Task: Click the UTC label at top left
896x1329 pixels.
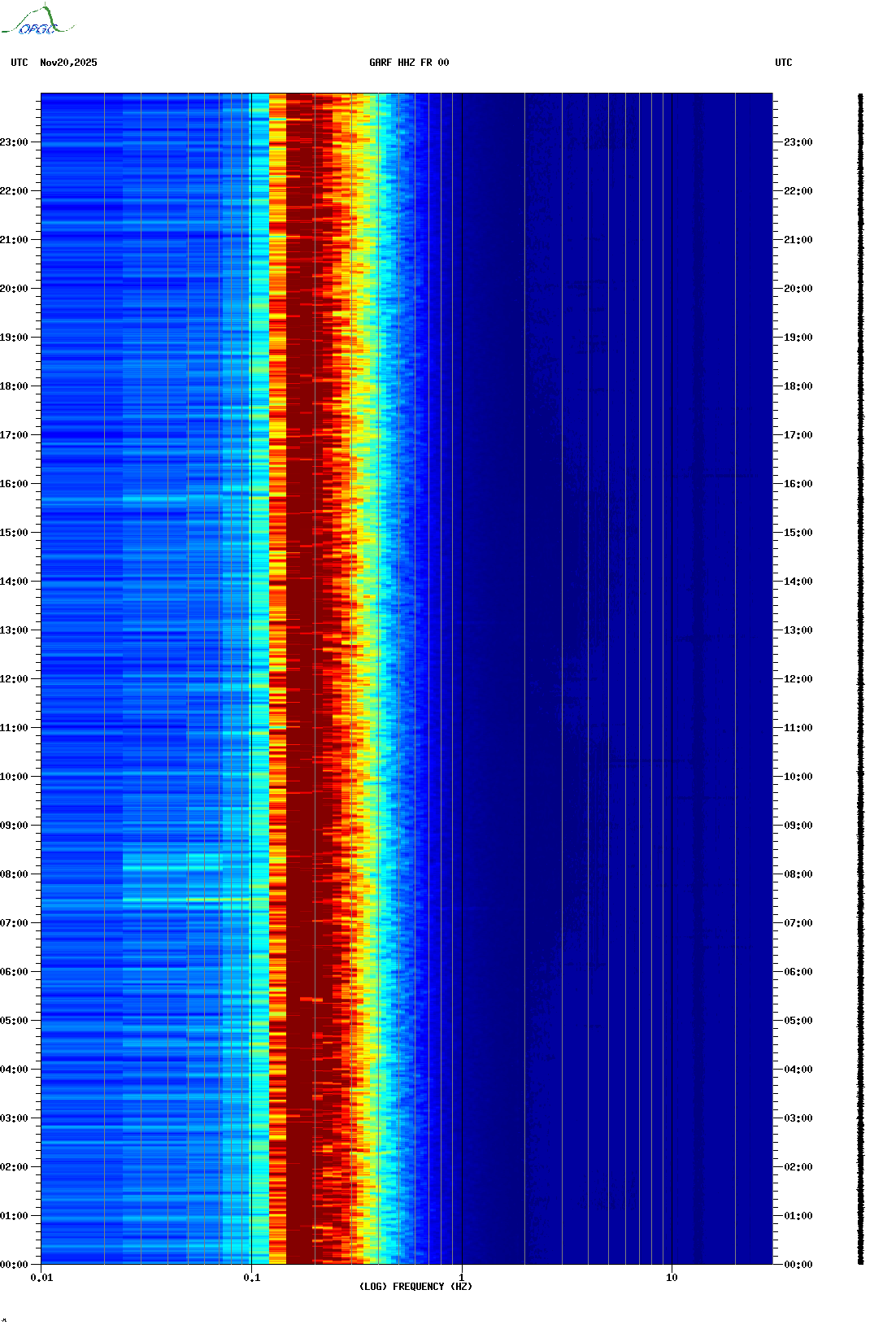Action: 20,63
